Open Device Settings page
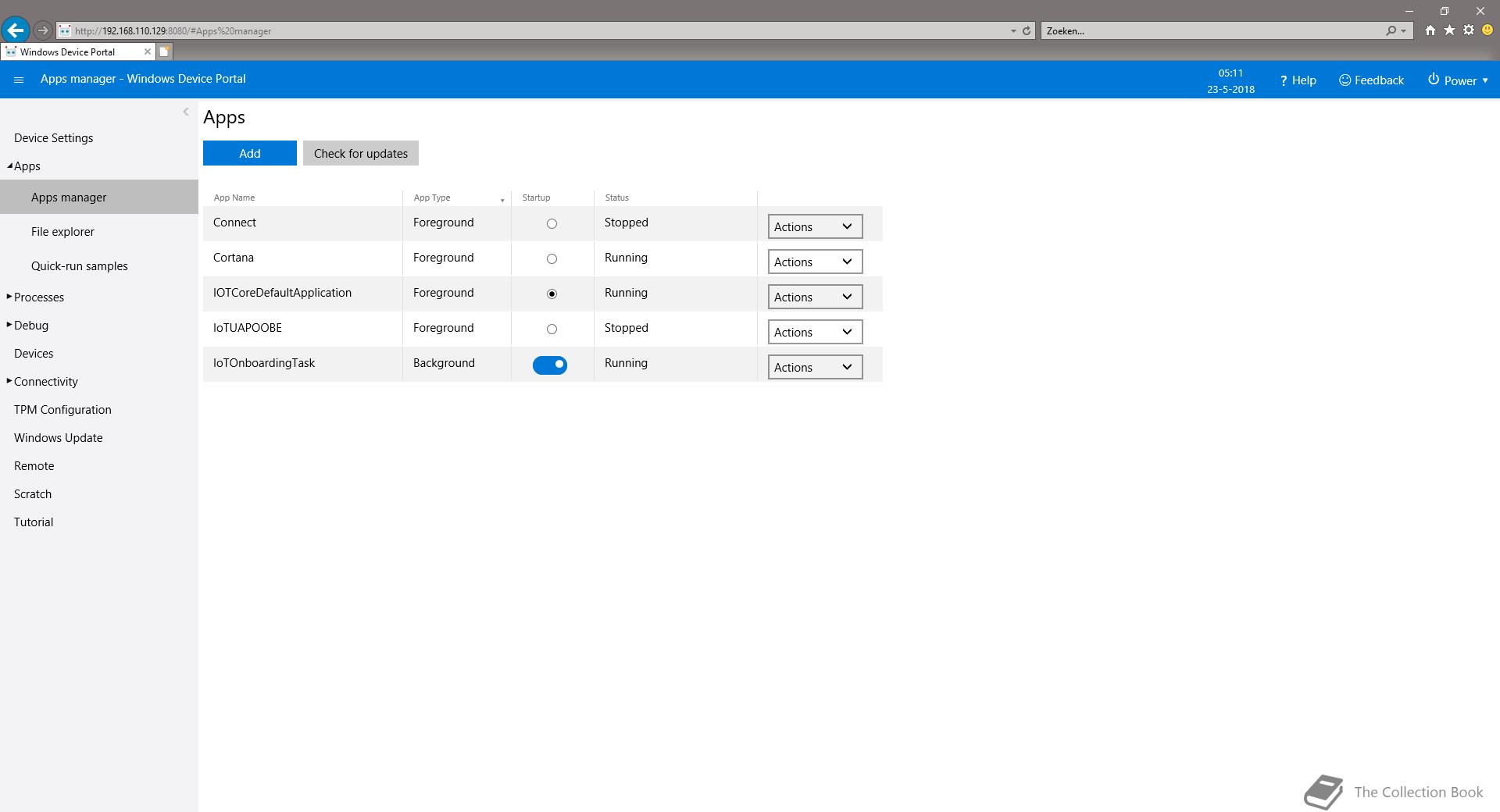Screen dimensions: 1500x812 (53, 138)
